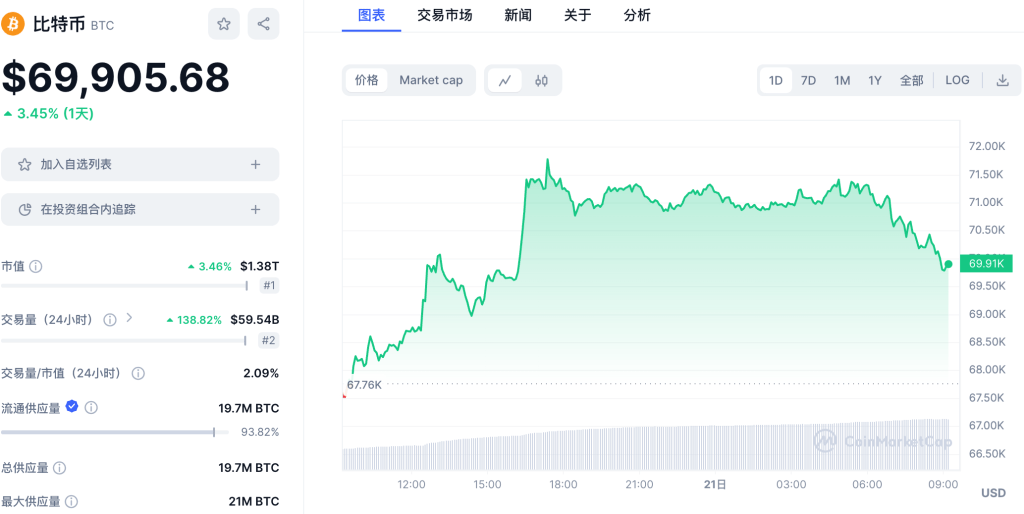Viewport: 1024px width, 514px height.
Task: Expand 加入自选列表 plus button
Action: (255, 164)
